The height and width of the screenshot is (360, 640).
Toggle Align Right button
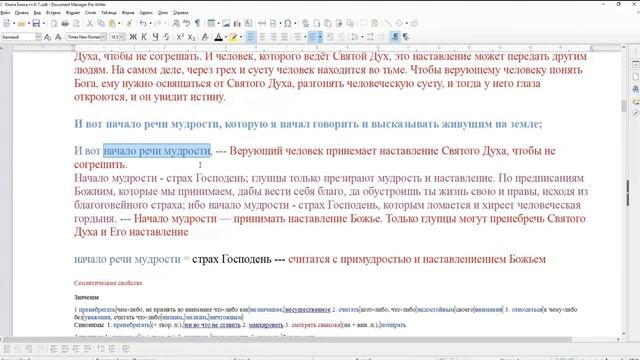[273, 37]
